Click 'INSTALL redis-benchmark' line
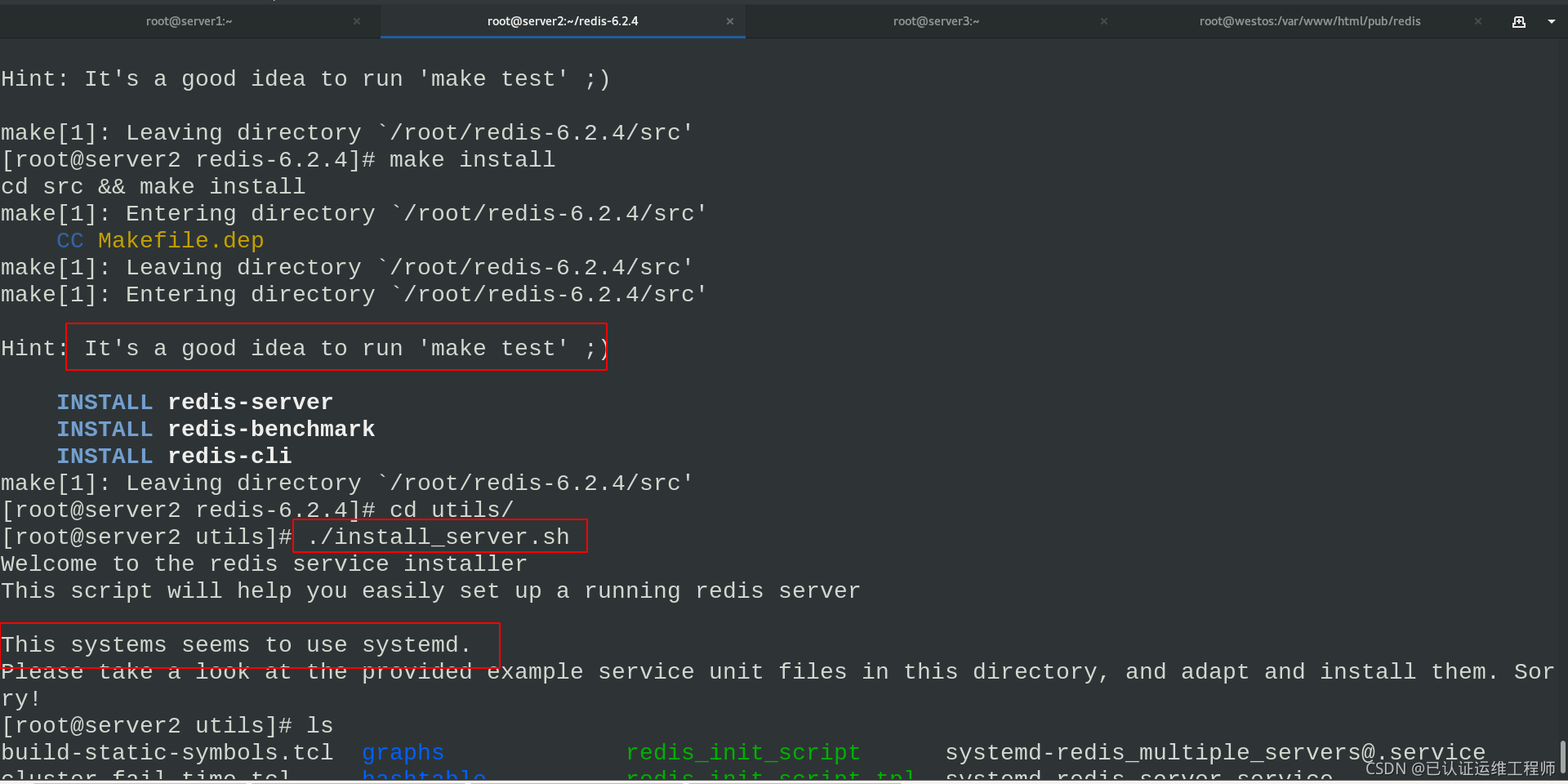The width and height of the screenshot is (1568, 784). click(216, 429)
